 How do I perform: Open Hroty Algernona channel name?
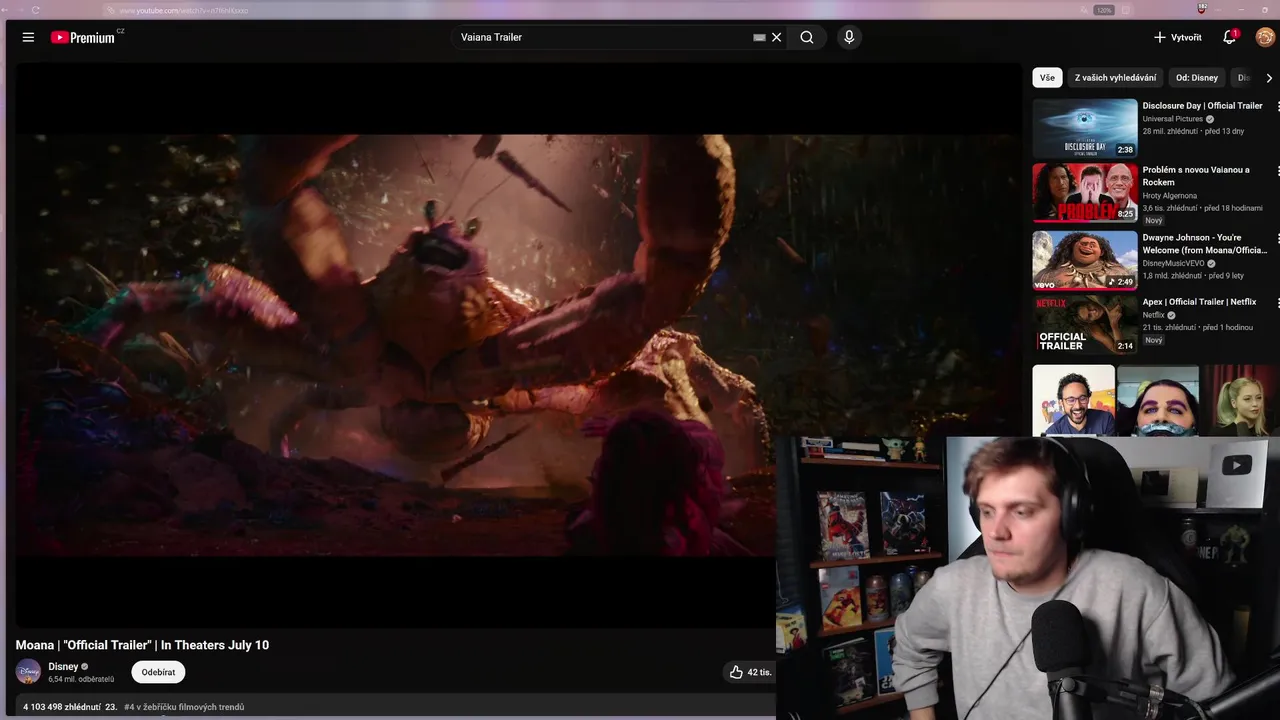[1170, 196]
